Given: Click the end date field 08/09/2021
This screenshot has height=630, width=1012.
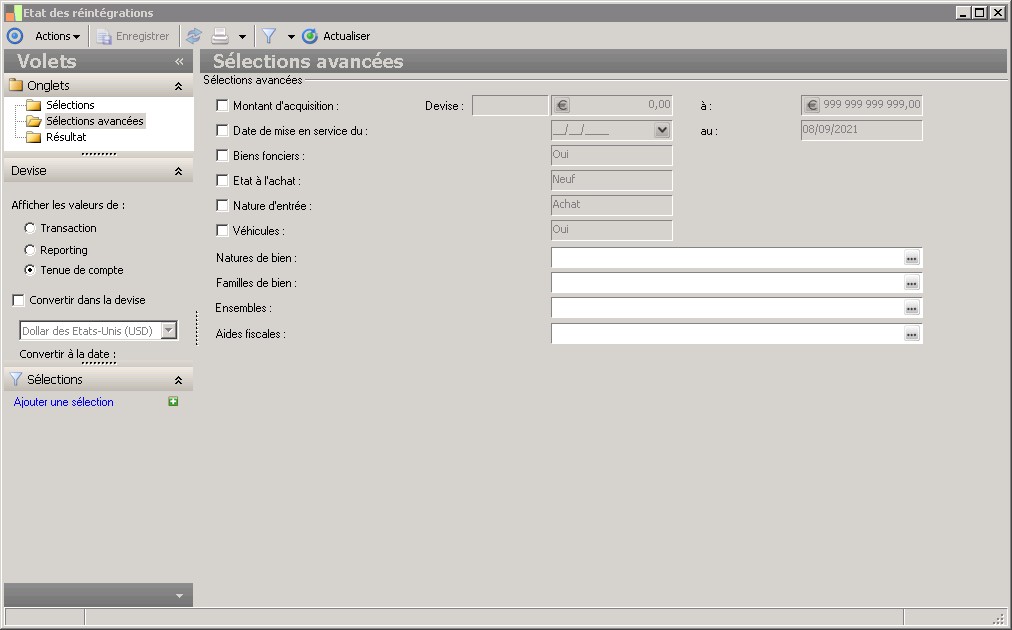Looking at the screenshot, I should [862, 130].
